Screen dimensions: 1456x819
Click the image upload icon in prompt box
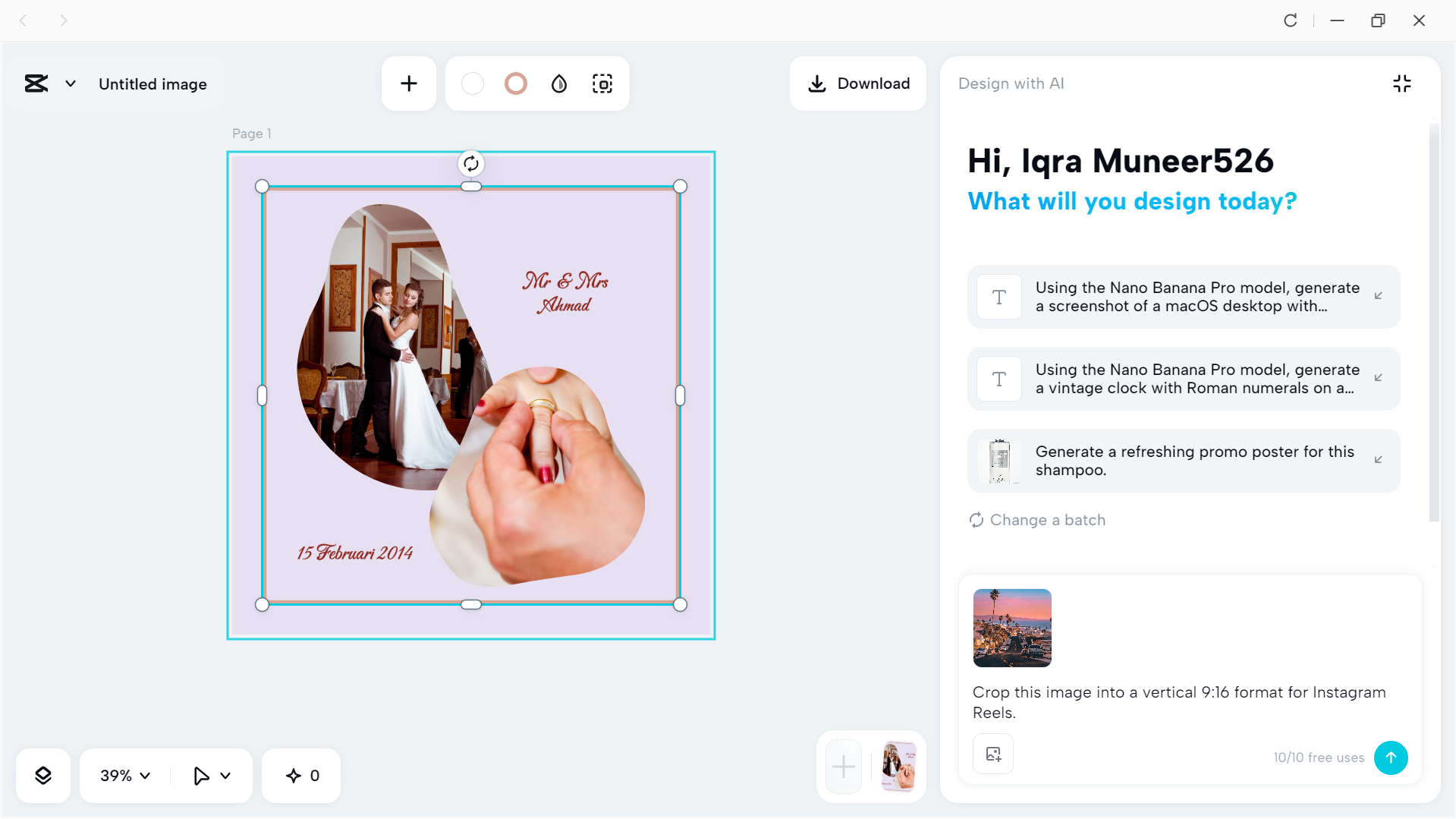(x=993, y=754)
